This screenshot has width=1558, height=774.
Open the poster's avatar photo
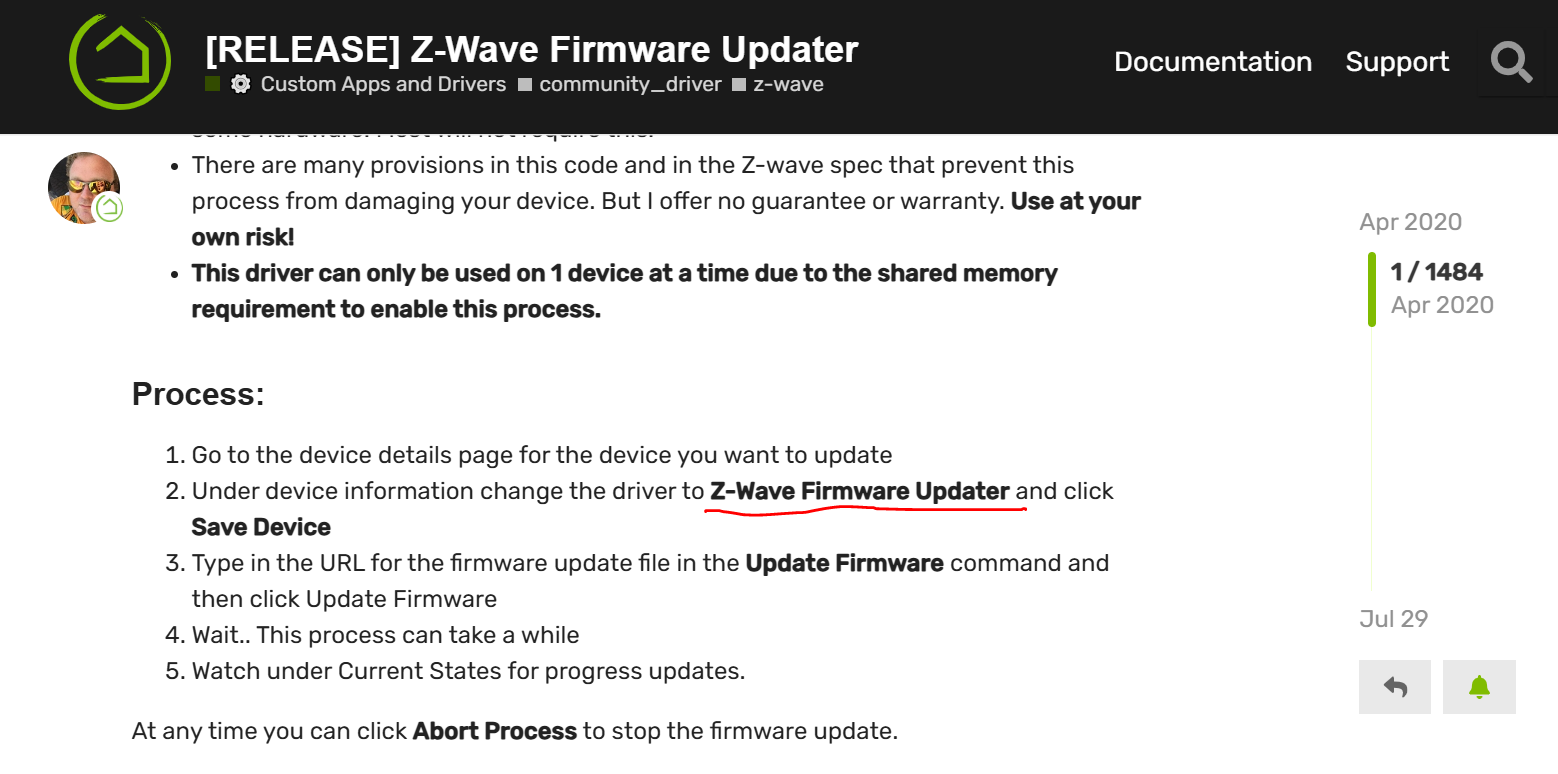[84, 188]
